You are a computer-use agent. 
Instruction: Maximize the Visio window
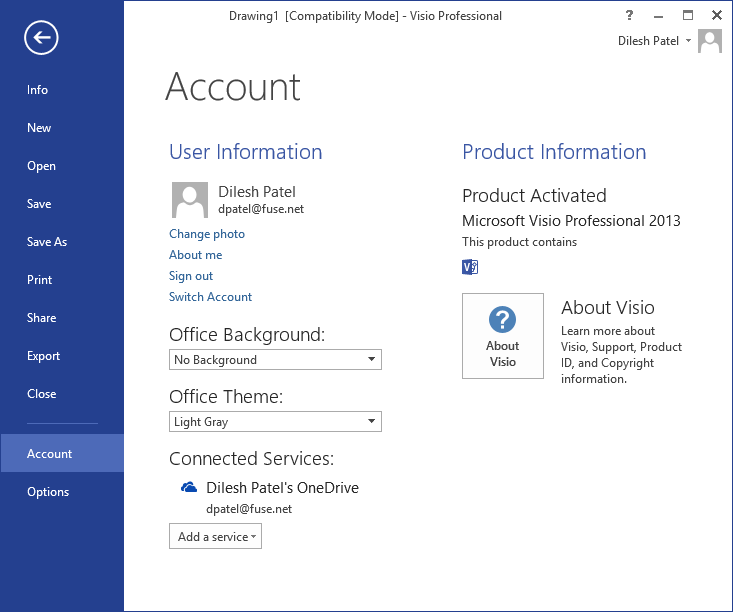point(688,15)
